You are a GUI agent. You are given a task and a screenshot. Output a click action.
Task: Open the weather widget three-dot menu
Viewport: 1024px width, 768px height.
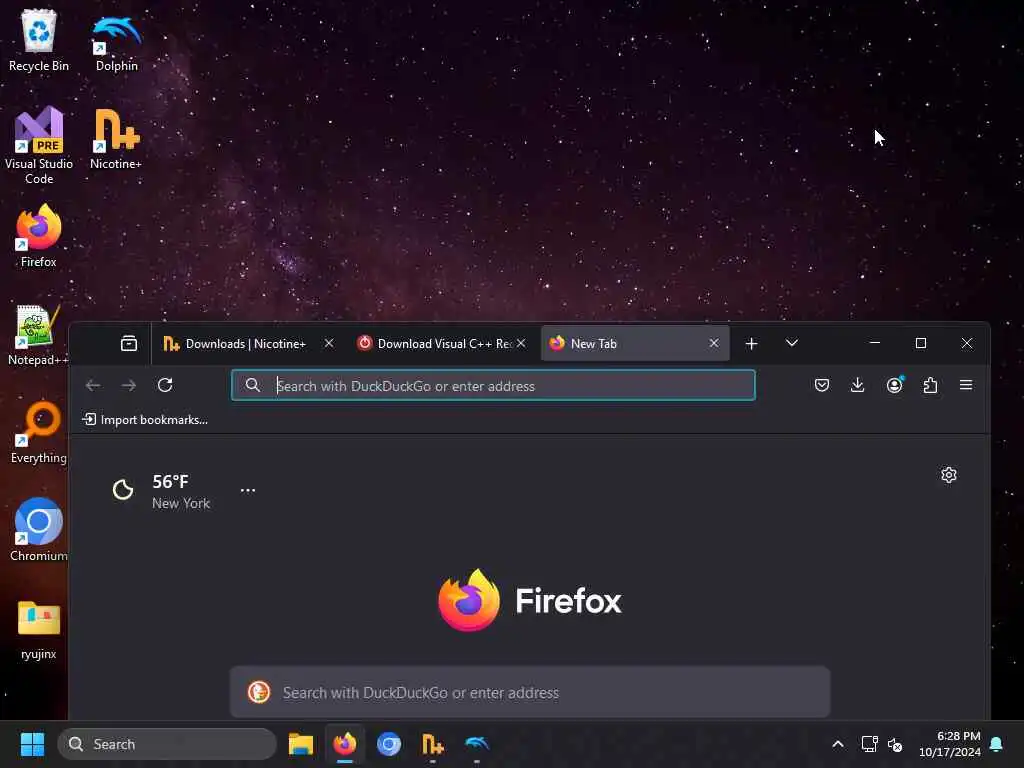click(x=248, y=490)
